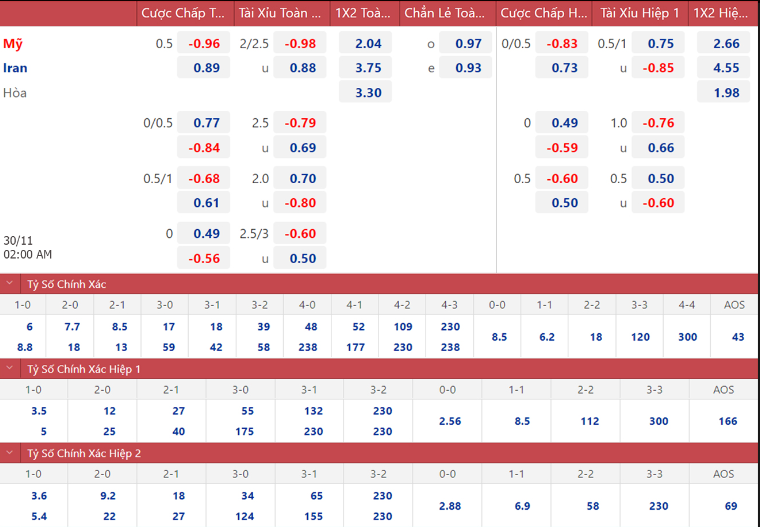Choose first-half draw odds 1.98
760x527 pixels.
pos(726,93)
